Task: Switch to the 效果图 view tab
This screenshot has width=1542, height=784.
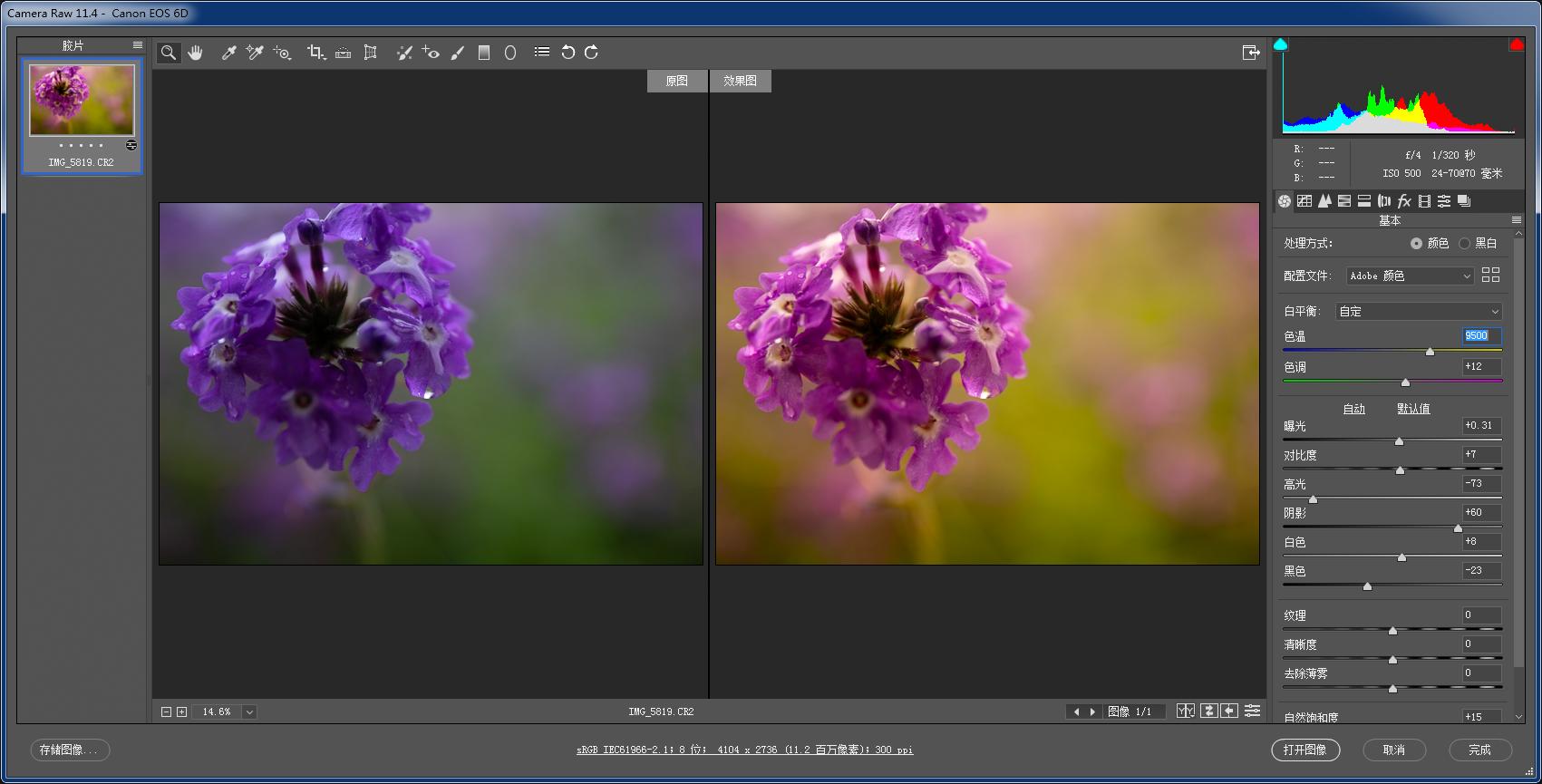Action: click(x=740, y=81)
